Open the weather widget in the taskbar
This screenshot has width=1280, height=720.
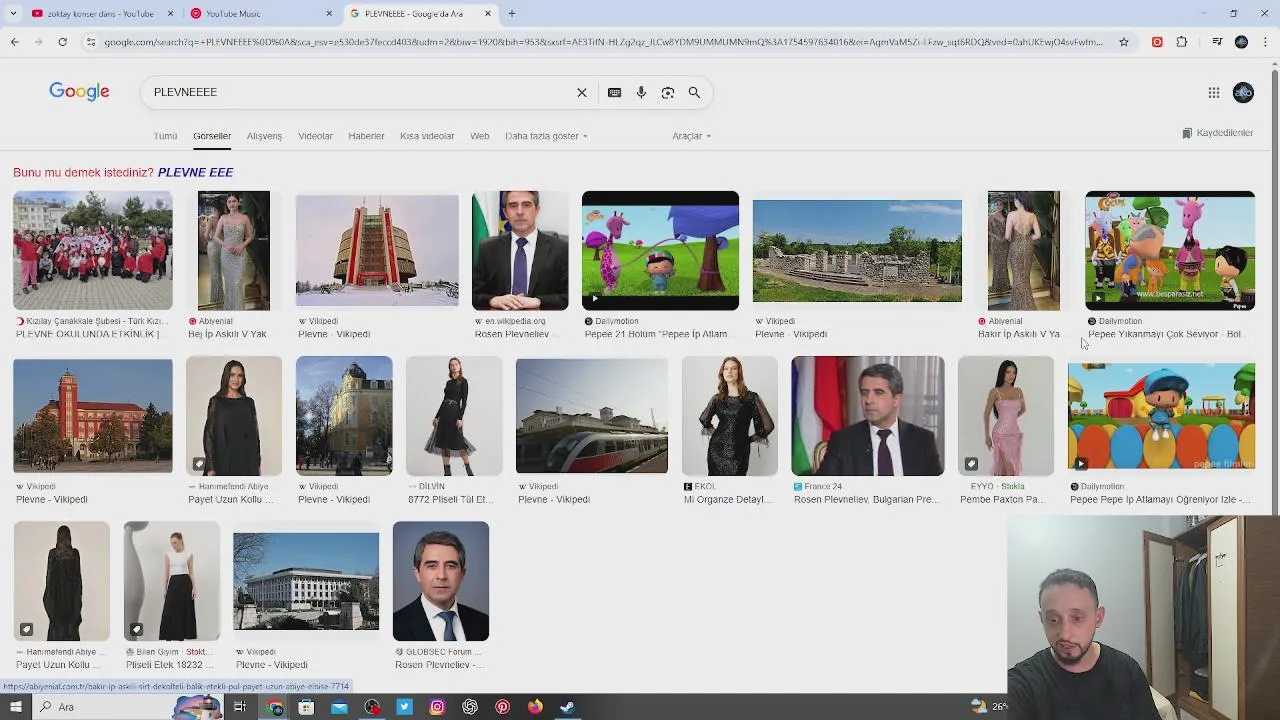[x=988, y=707]
